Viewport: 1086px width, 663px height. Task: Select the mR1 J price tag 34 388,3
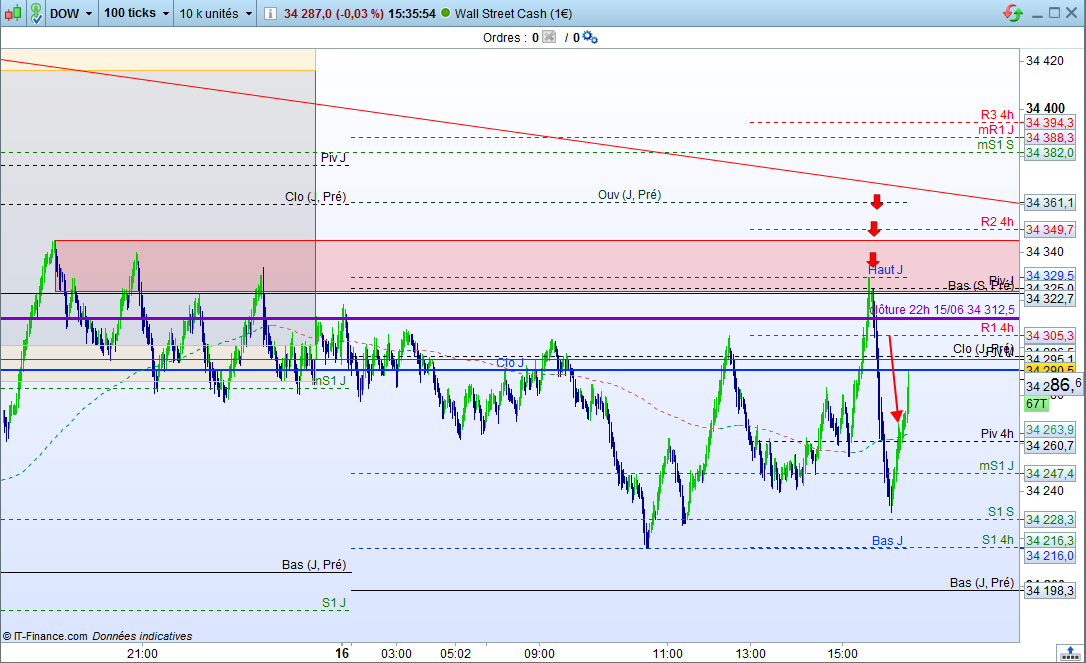1049,138
